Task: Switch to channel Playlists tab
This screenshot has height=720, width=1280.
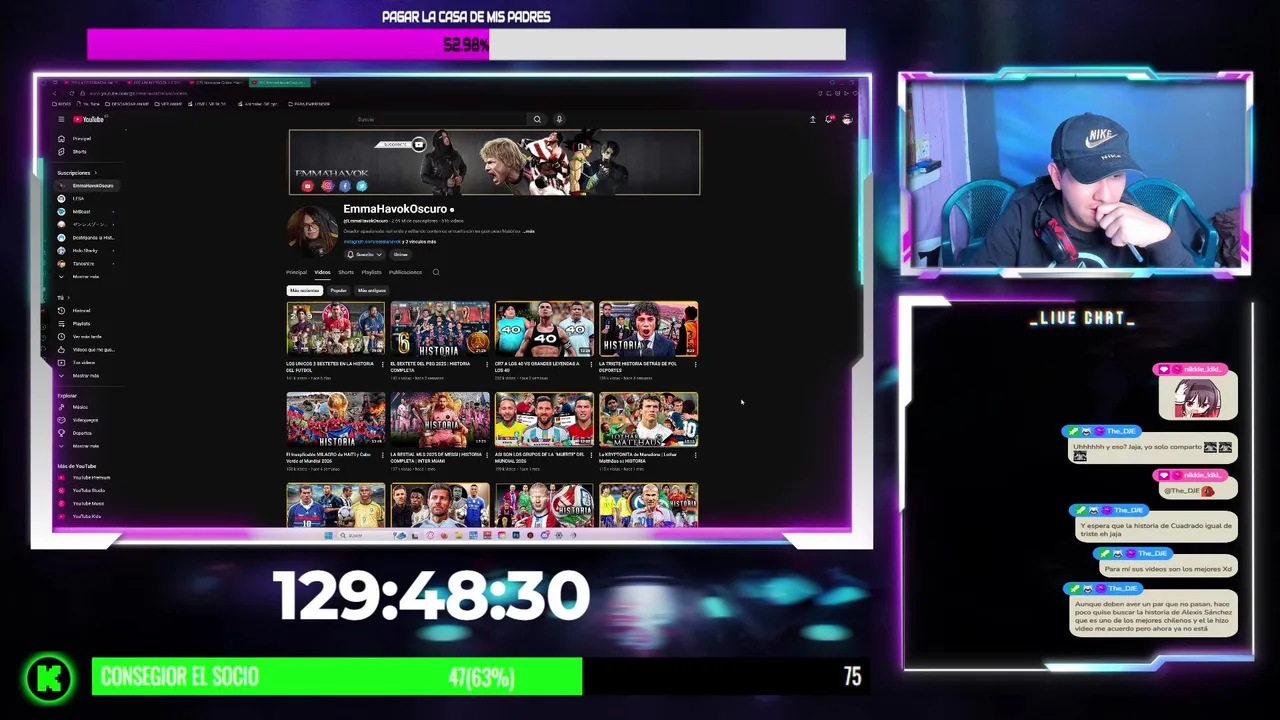Action: (371, 272)
